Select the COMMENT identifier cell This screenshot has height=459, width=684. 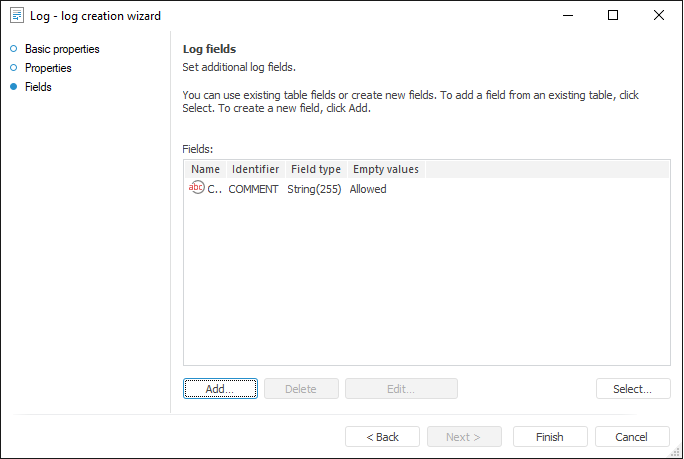point(253,189)
